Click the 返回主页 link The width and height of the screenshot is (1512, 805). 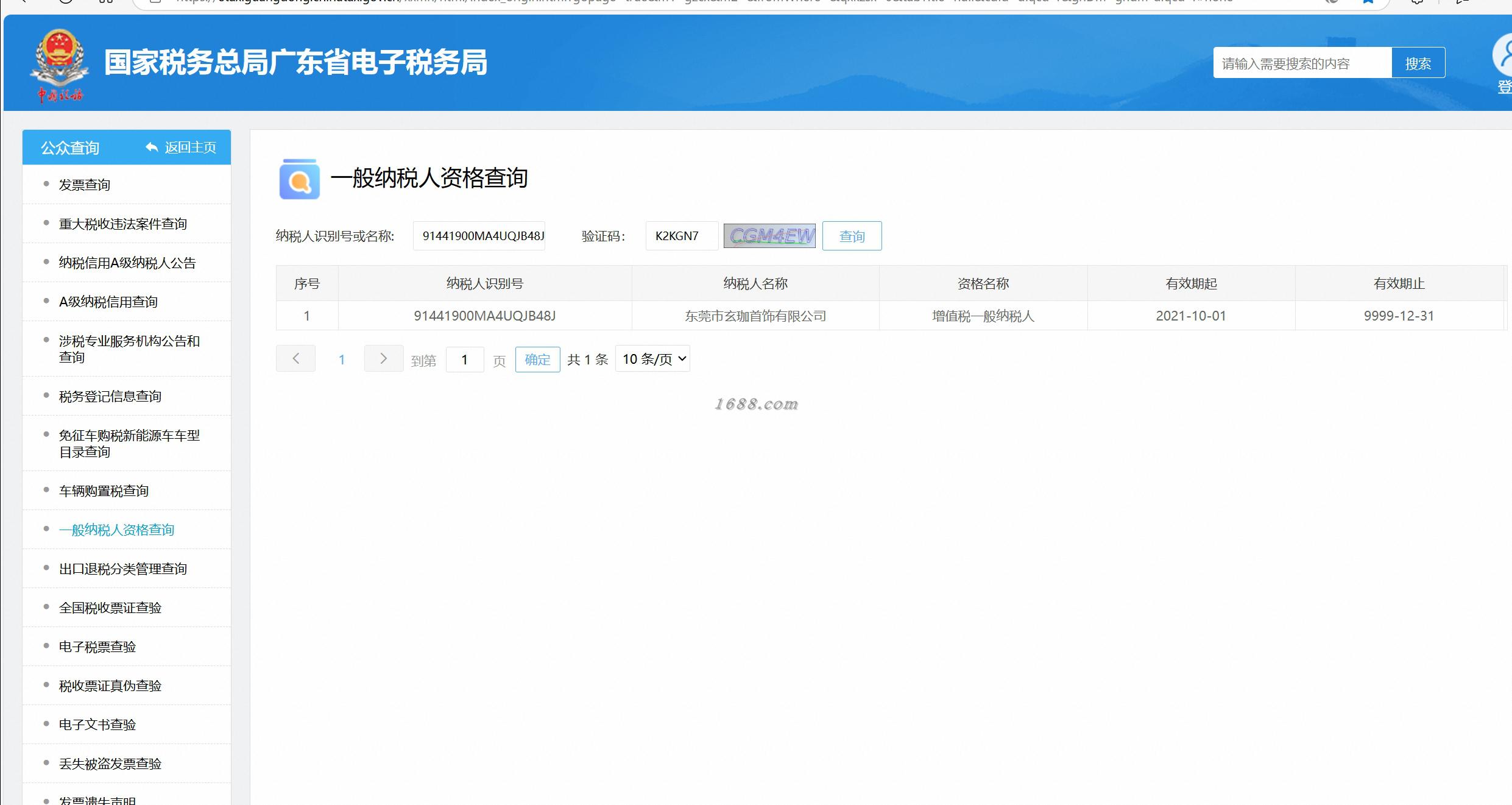(x=190, y=147)
